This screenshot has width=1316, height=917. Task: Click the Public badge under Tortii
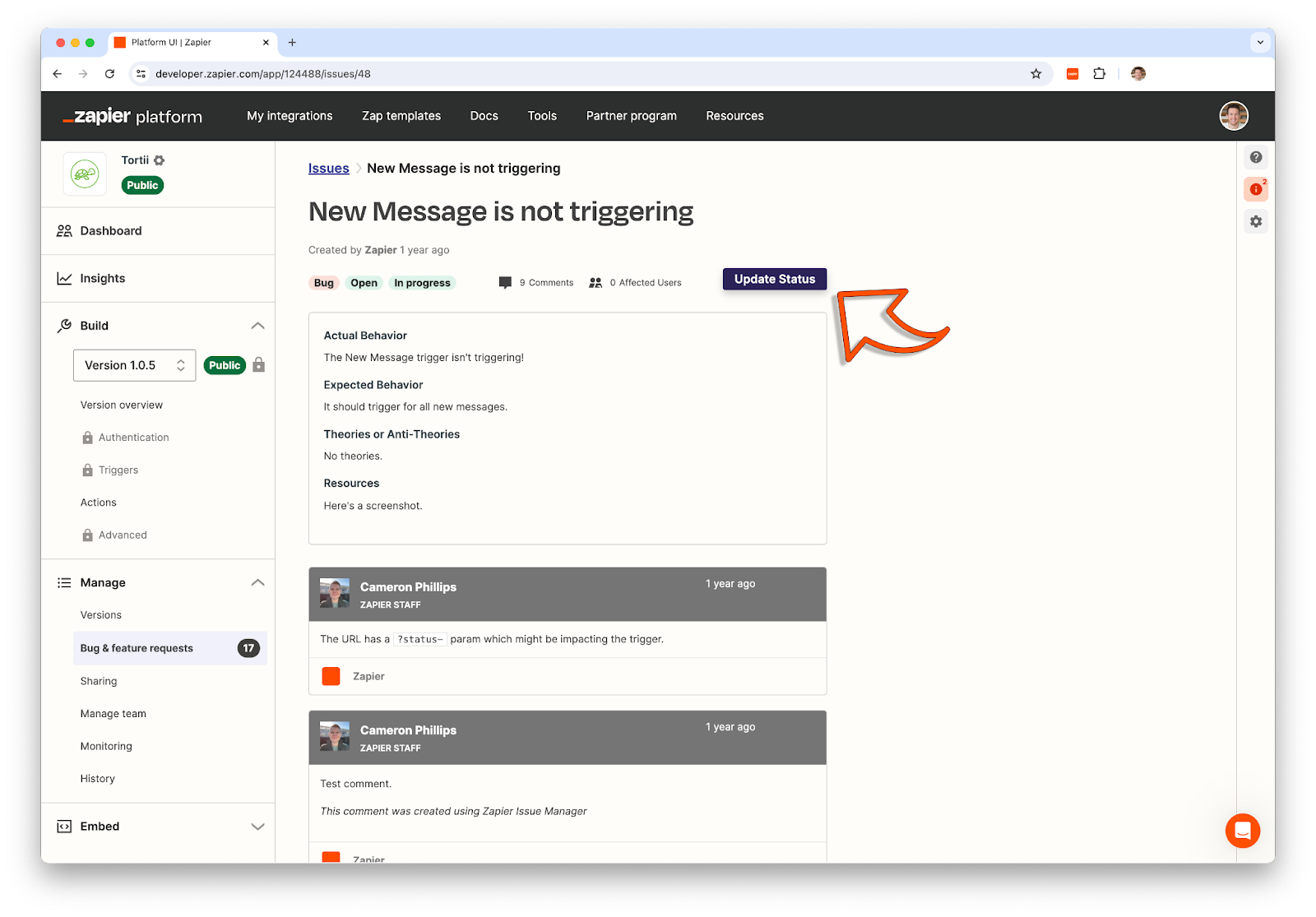[x=142, y=185]
